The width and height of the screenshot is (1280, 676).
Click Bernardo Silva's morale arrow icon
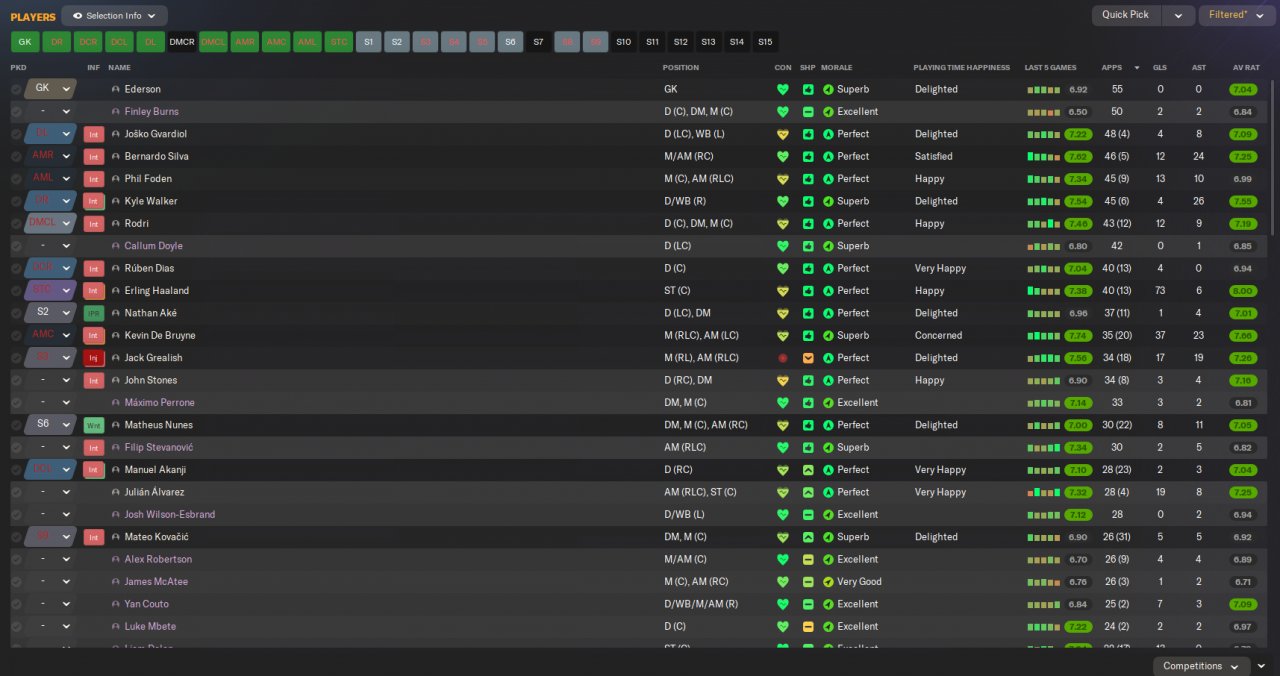point(828,156)
